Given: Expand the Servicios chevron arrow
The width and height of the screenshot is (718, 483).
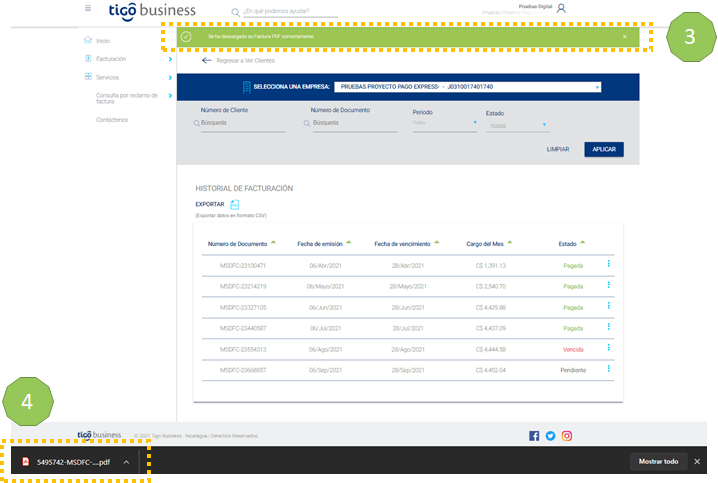Looking at the screenshot, I should (170, 77).
